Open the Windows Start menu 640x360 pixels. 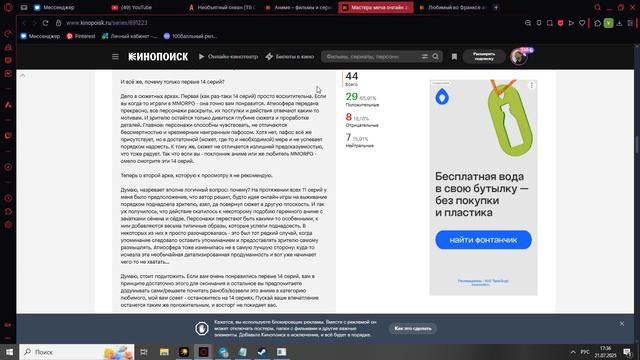click(x=9, y=352)
